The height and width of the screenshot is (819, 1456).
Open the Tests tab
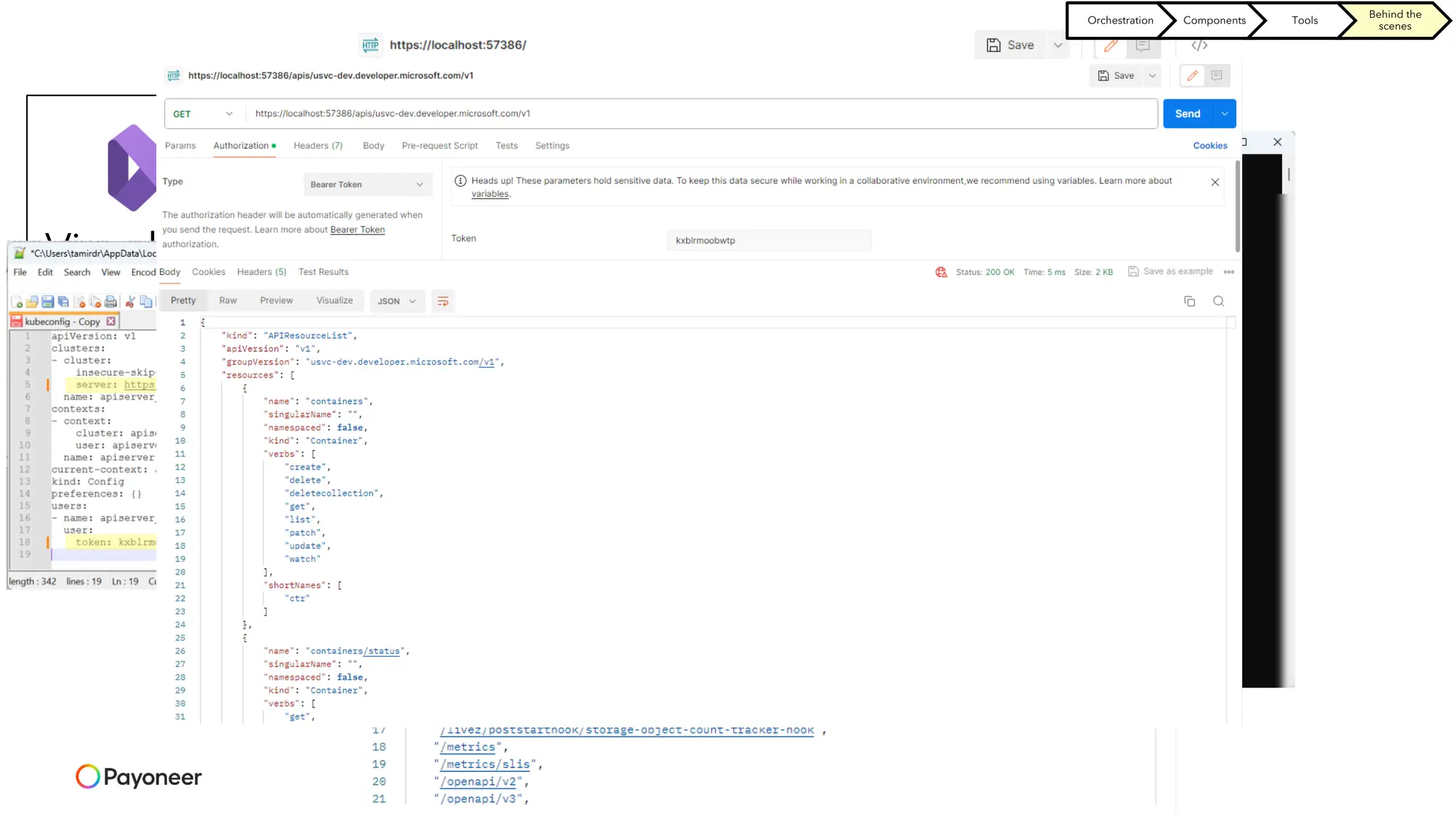pos(506,146)
